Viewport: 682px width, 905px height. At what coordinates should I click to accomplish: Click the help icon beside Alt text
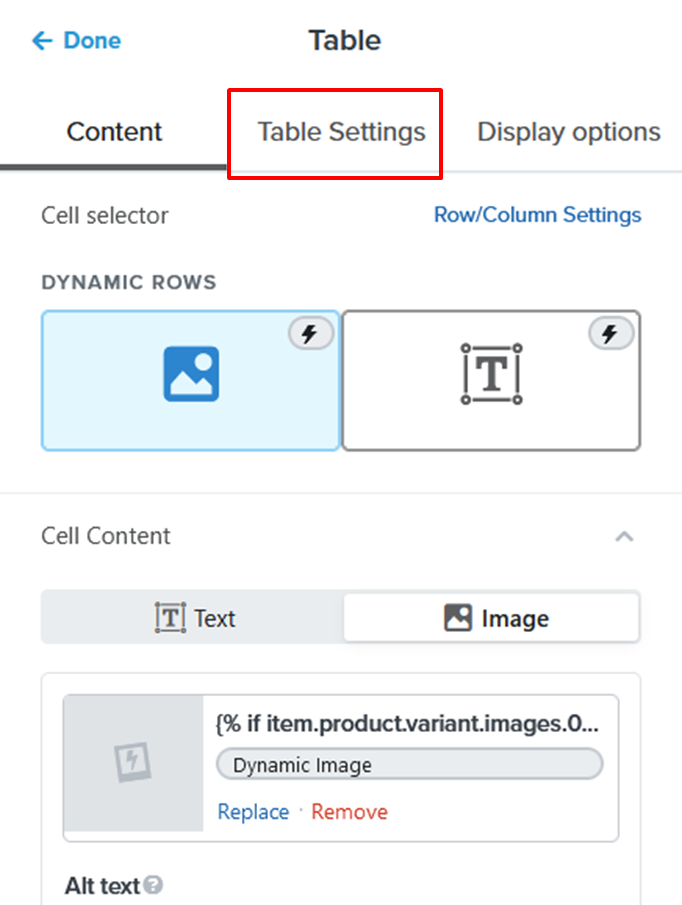(x=153, y=885)
